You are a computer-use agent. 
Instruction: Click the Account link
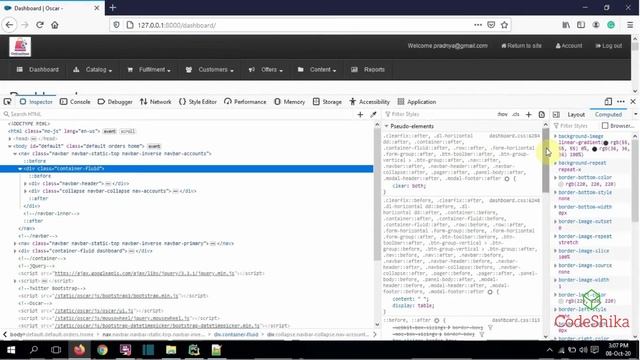pyautogui.click(x=569, y=46)
